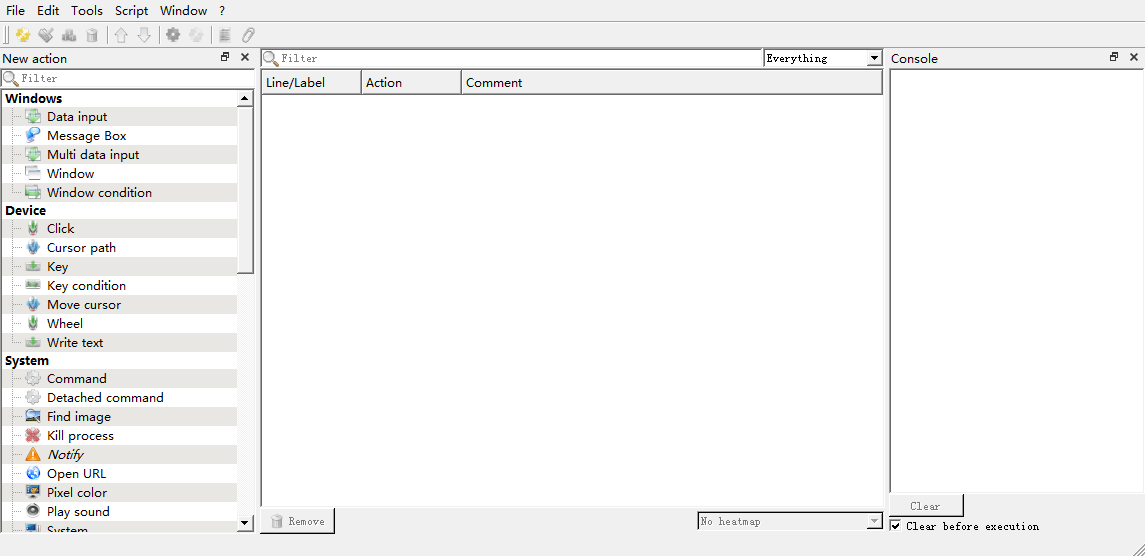The width and height of the screenshot is (1145, 556).
Task: Open the Script menu
Action: click(131, 11)
